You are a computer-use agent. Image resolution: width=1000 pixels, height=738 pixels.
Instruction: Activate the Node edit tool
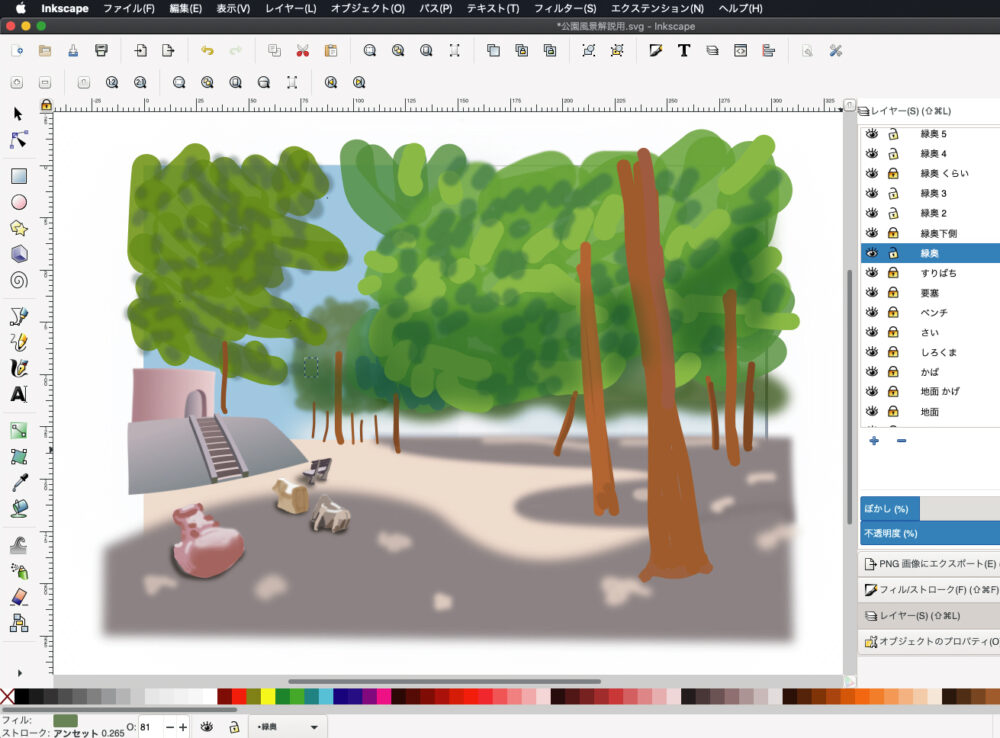[x=18, y=139]
